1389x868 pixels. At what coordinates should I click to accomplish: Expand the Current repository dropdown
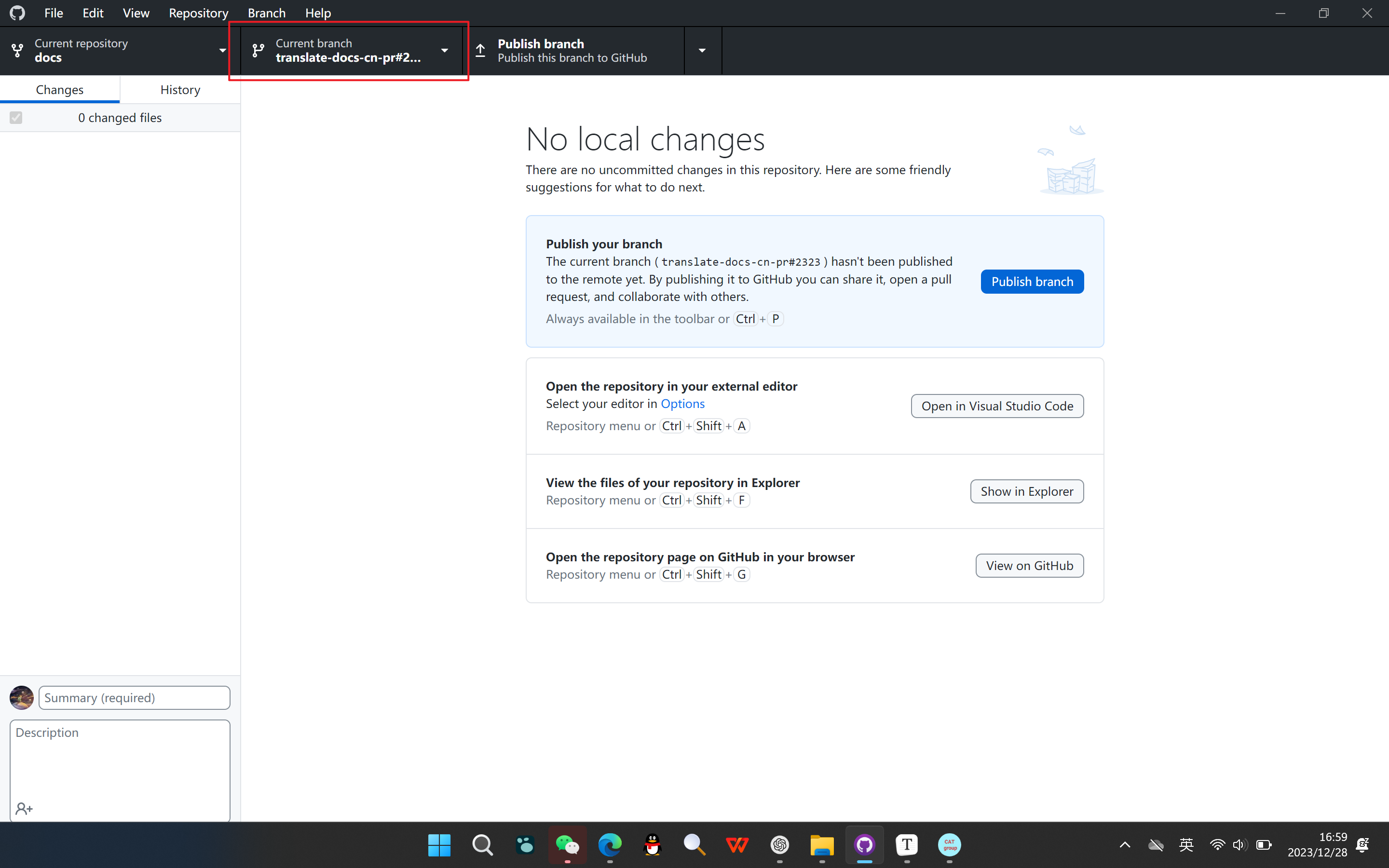click(120, 51)
